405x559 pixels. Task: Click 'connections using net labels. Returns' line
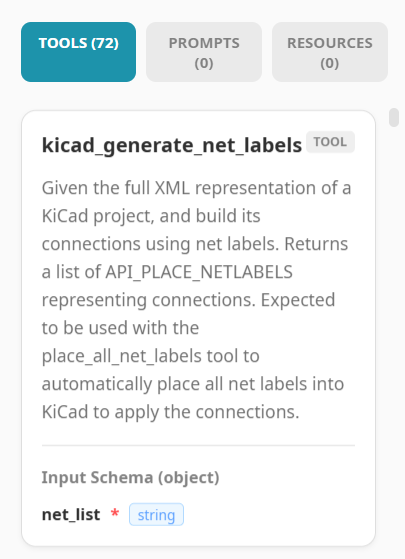195,244
